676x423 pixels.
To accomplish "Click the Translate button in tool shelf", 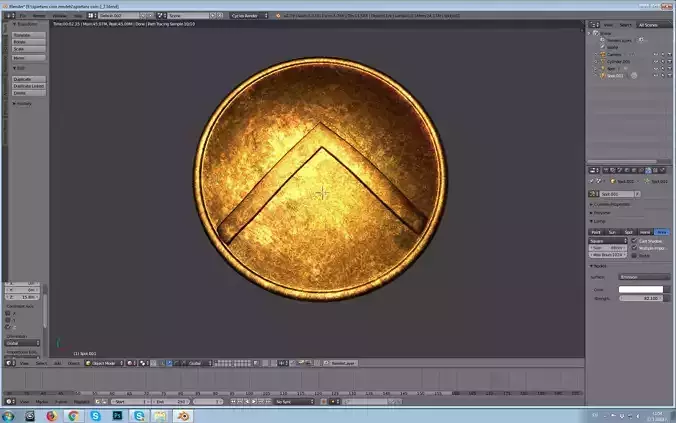I will point(29,35).
